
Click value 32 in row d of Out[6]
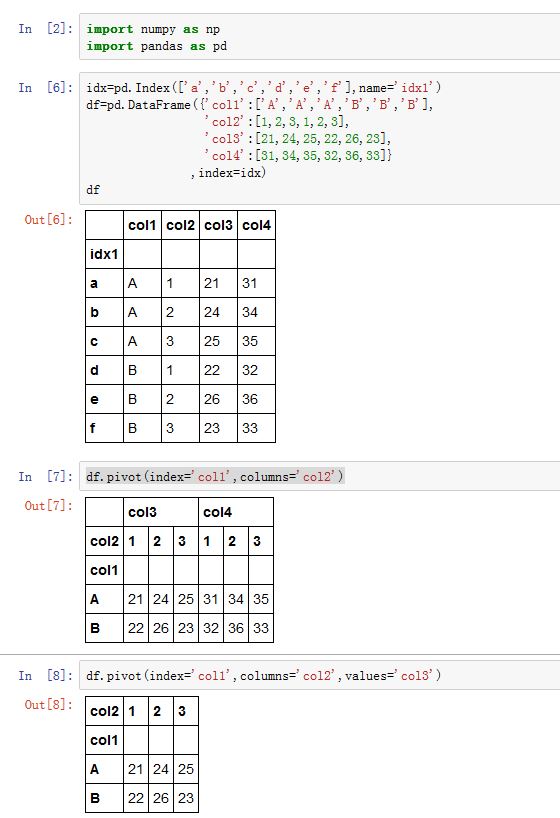coord(256,370)
